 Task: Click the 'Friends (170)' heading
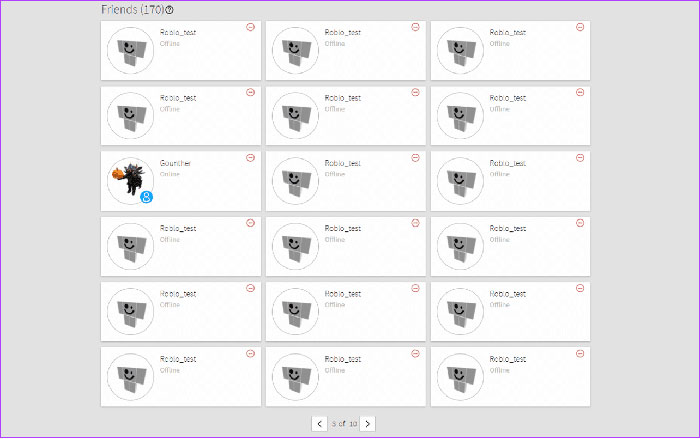133,9
